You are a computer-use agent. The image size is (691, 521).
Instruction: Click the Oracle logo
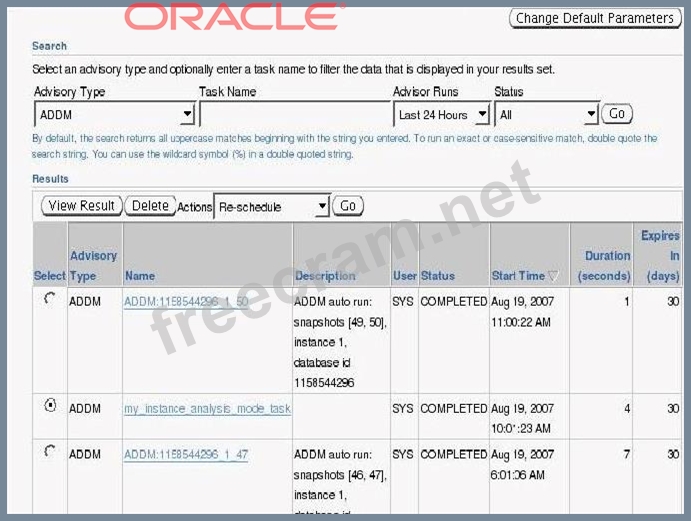[x=235, y=16]
